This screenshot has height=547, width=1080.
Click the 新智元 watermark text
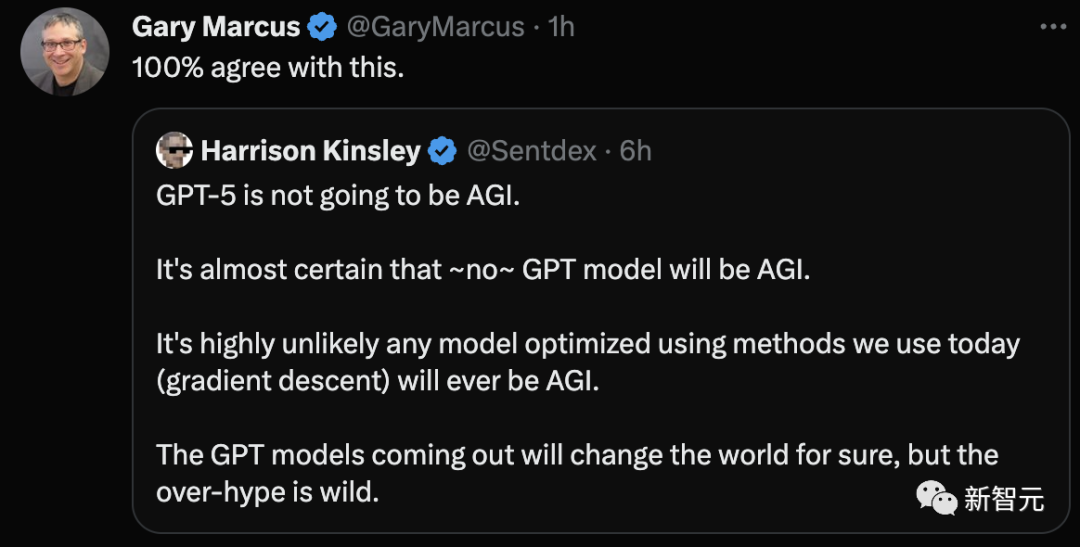[x=1004, y=498]
